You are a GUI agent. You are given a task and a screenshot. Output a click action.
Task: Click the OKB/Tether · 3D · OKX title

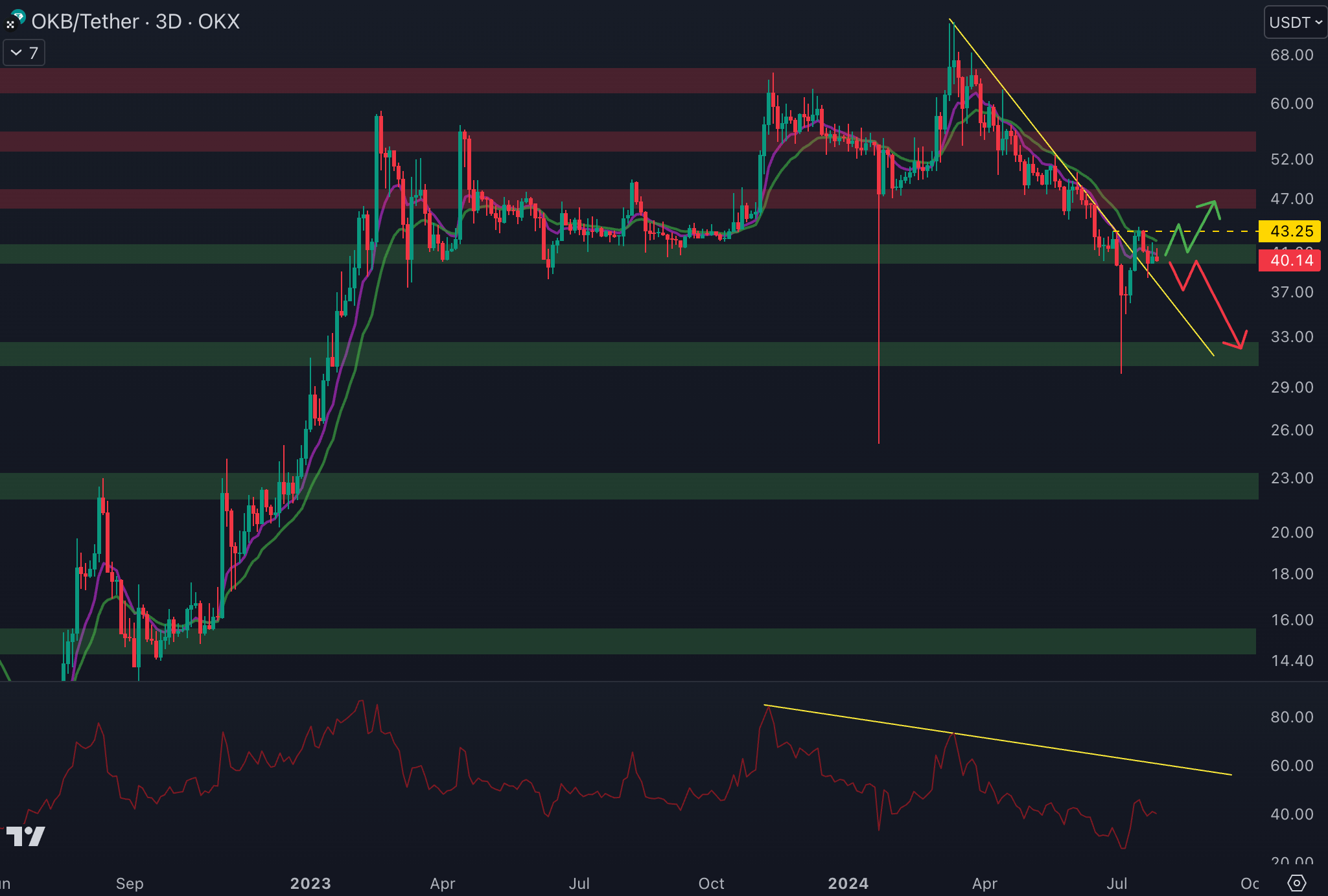coord(135,21)
